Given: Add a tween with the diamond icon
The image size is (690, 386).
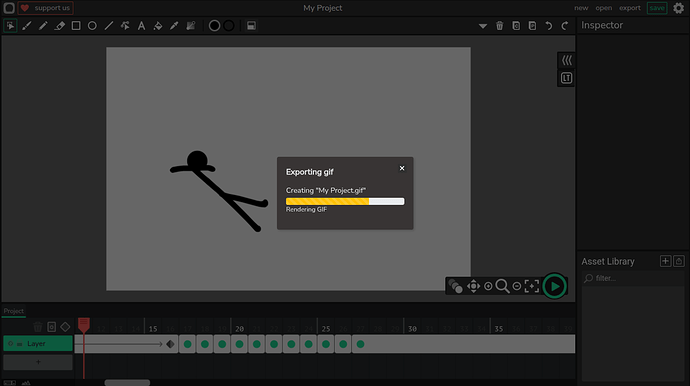Looking at the screenshot, I should coord(65,327).
